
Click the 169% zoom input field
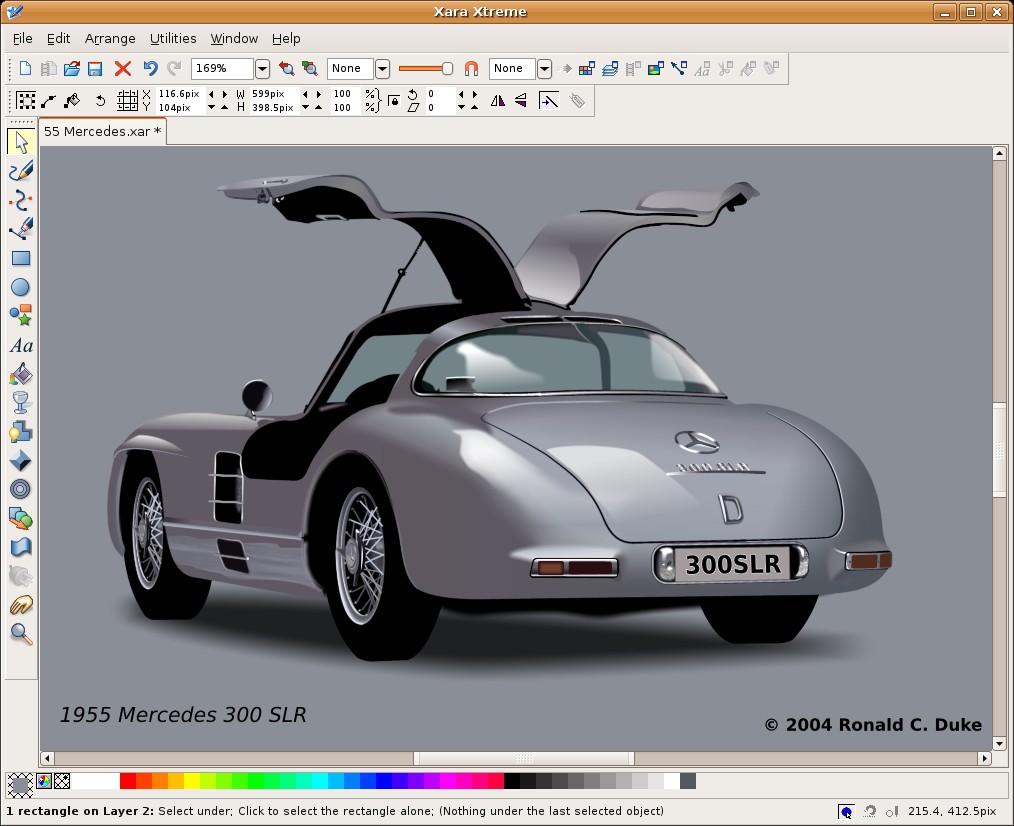(x=222, y=69)
